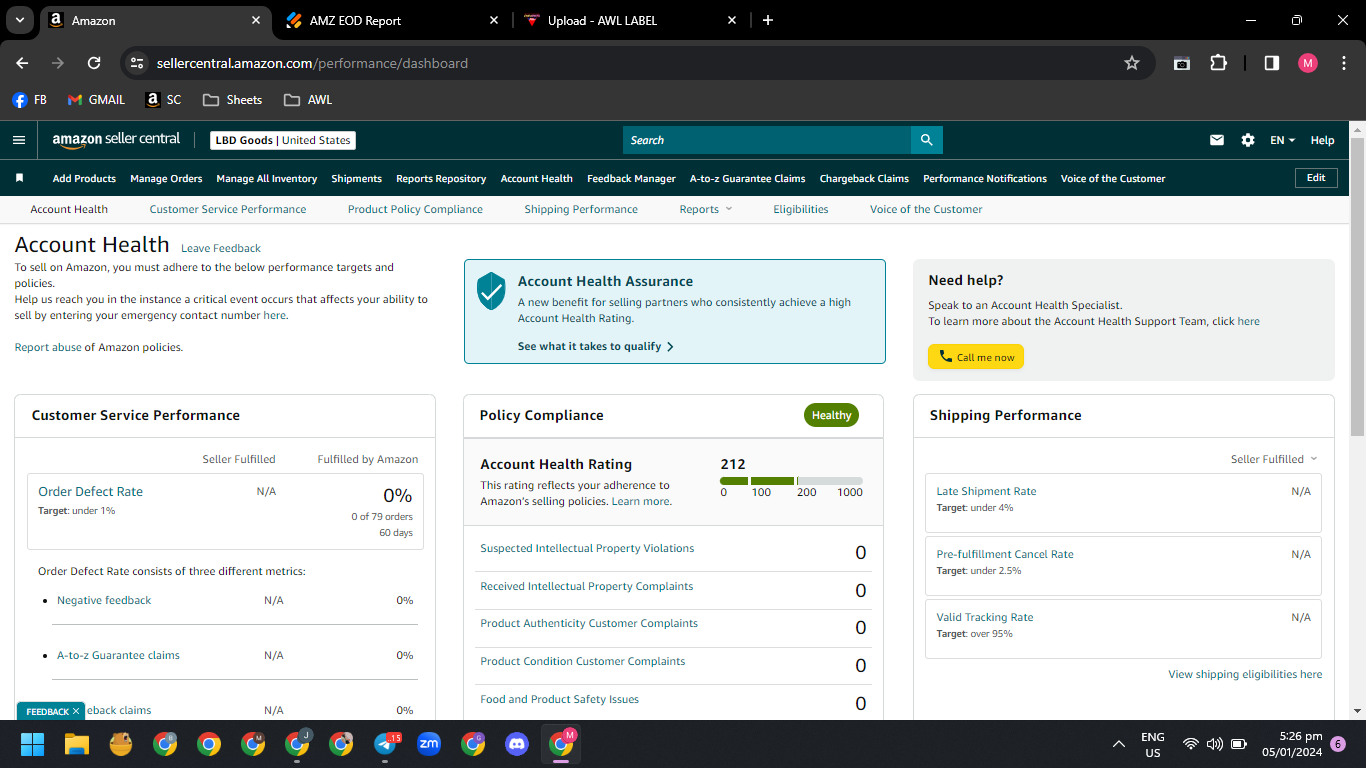Open the Eligibilities tab

pyautogui.click(x=801, y=209)
